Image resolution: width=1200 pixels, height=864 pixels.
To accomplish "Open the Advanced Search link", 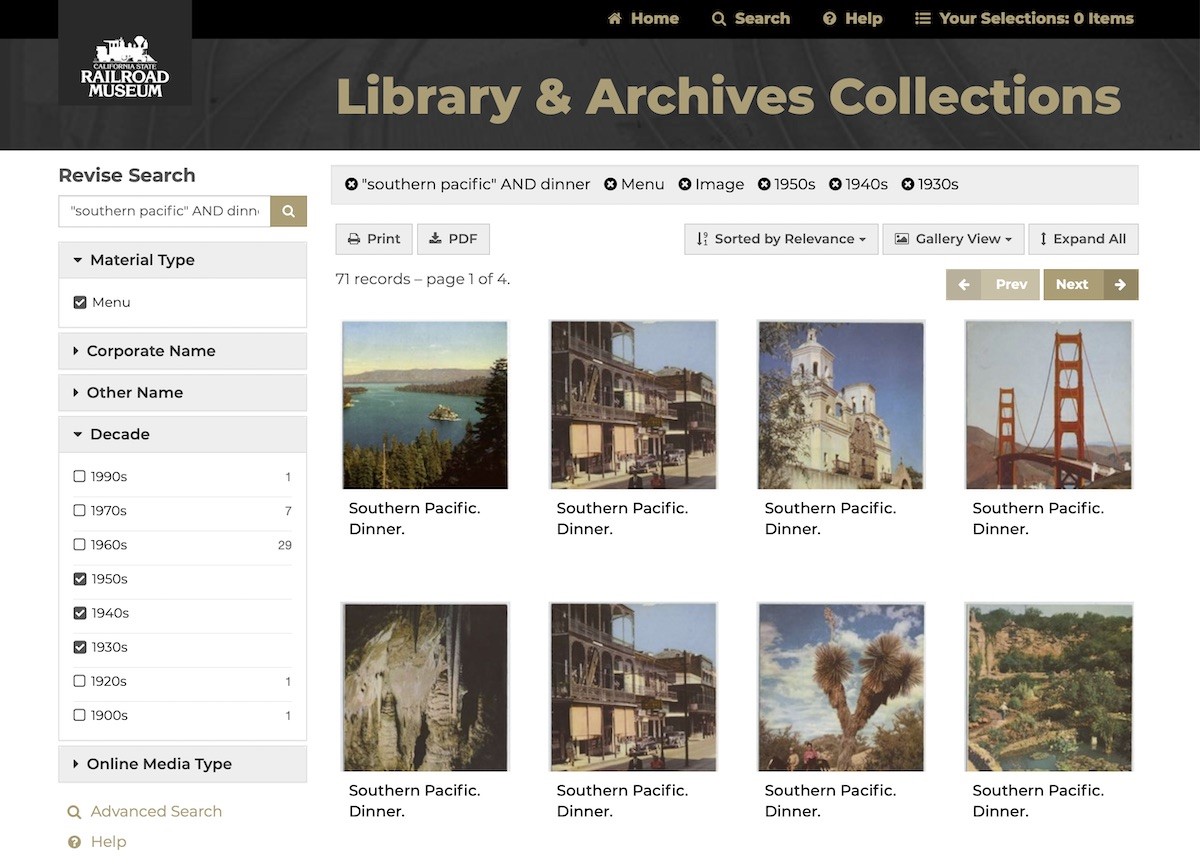I will pyautogui.click(x=156, y=812).
